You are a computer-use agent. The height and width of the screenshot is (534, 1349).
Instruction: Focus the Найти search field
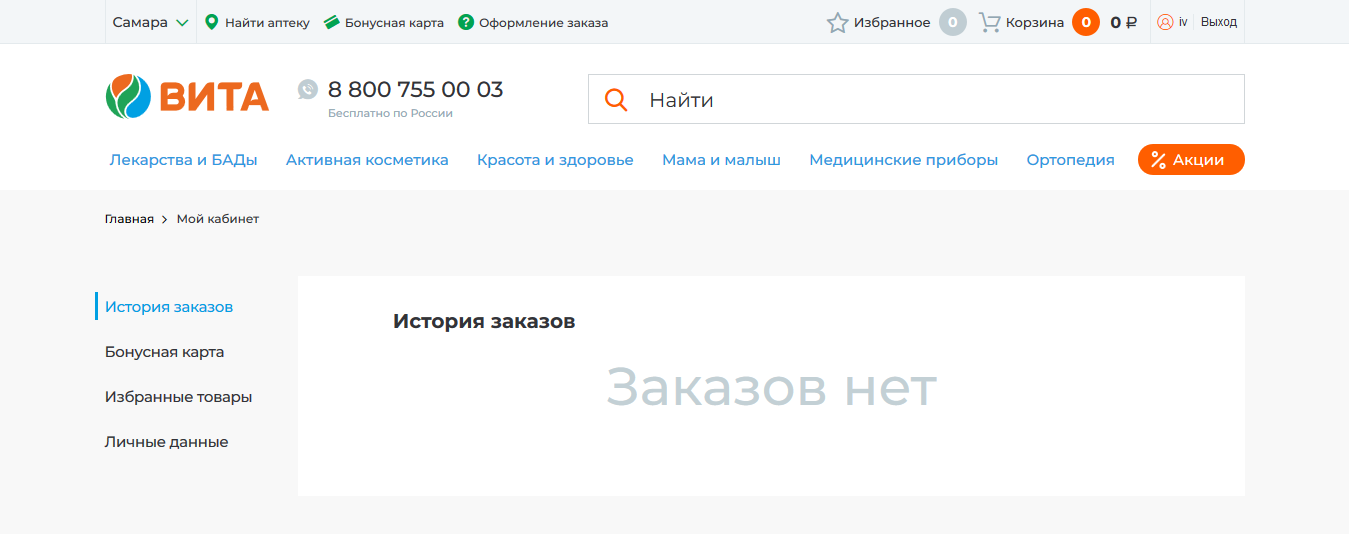(x=916, y=99)
